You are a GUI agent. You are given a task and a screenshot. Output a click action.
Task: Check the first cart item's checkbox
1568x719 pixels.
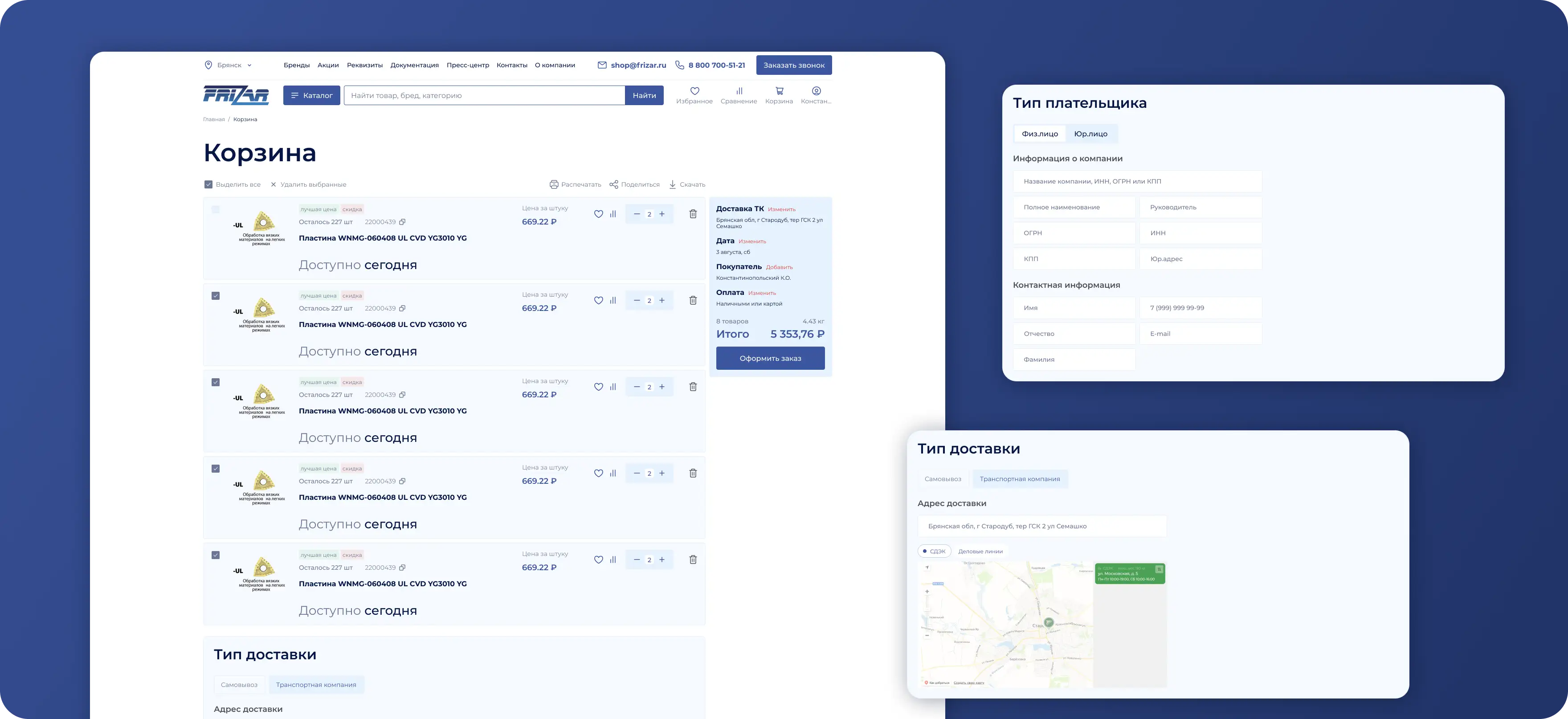coord(216,209)
